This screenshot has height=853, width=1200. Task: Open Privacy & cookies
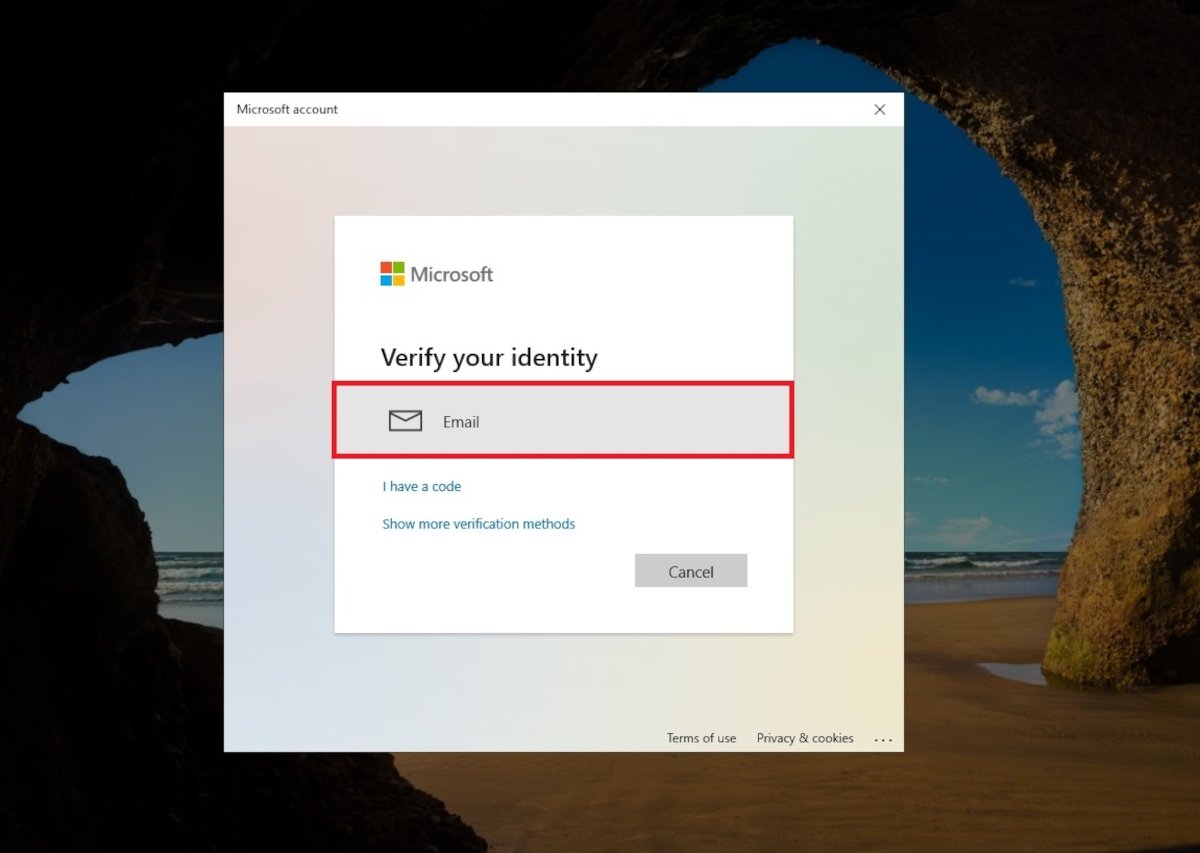tap(805, 738)
